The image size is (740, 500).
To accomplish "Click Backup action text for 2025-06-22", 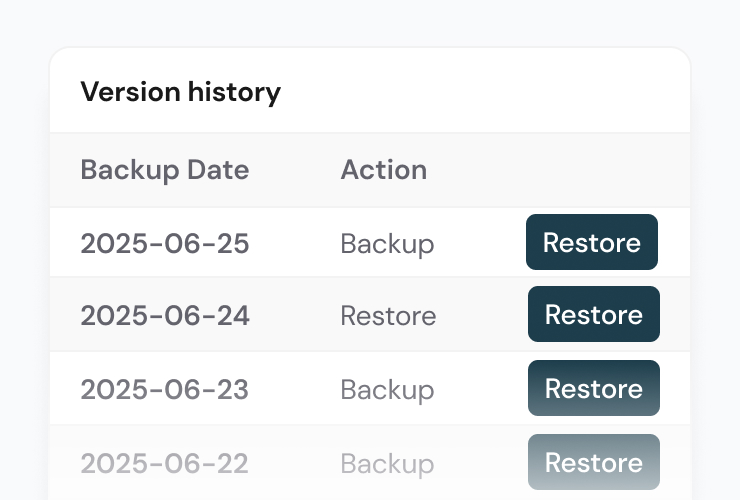I will tap(387, 463).
